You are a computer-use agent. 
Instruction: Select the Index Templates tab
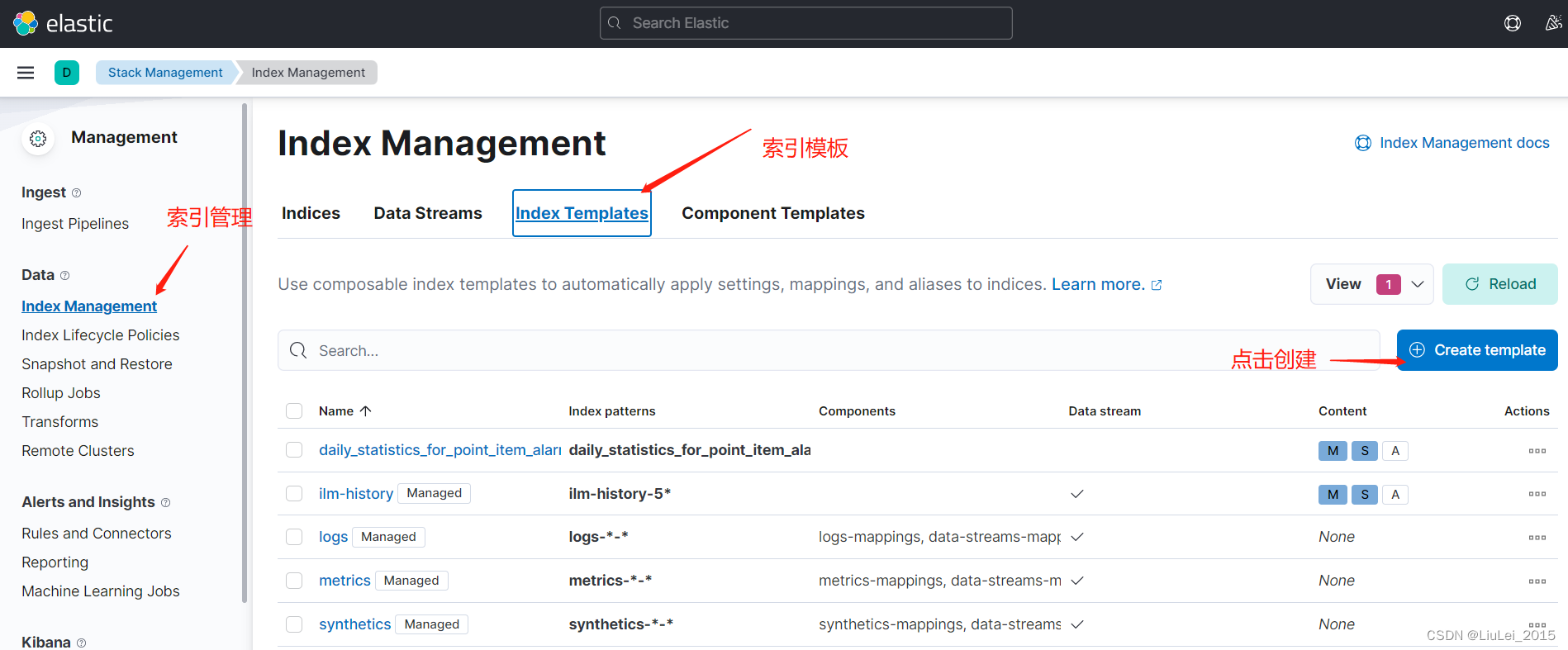582,213
